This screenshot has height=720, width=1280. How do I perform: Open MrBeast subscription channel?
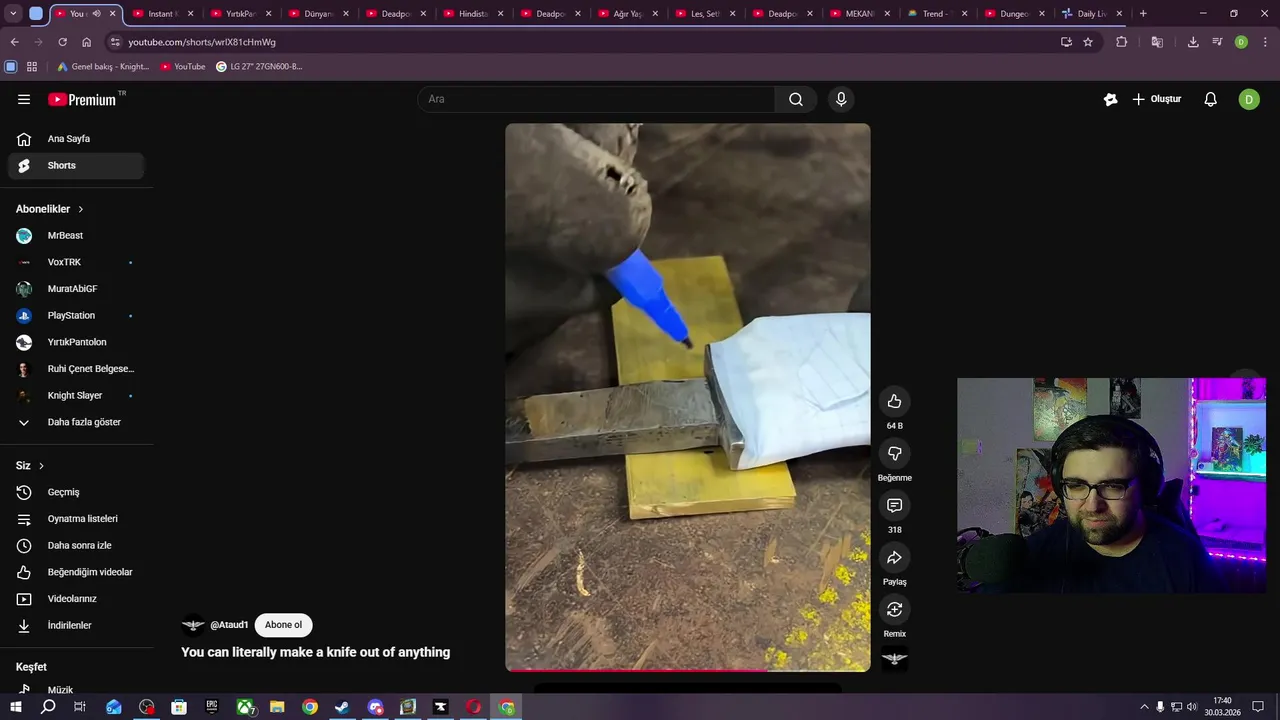pyautogui.click(x=76, y=236)
